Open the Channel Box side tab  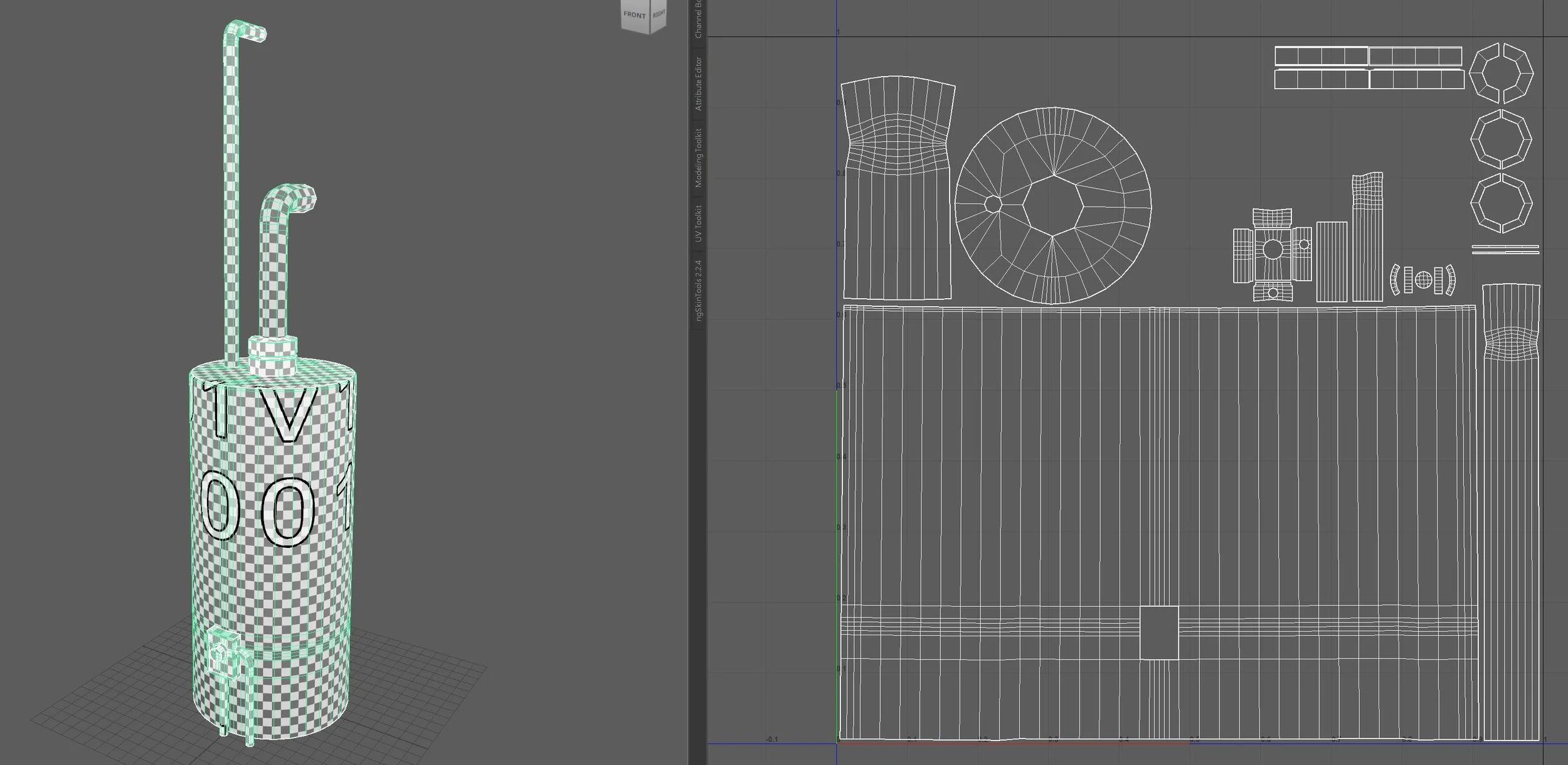[x=698, y=20]
